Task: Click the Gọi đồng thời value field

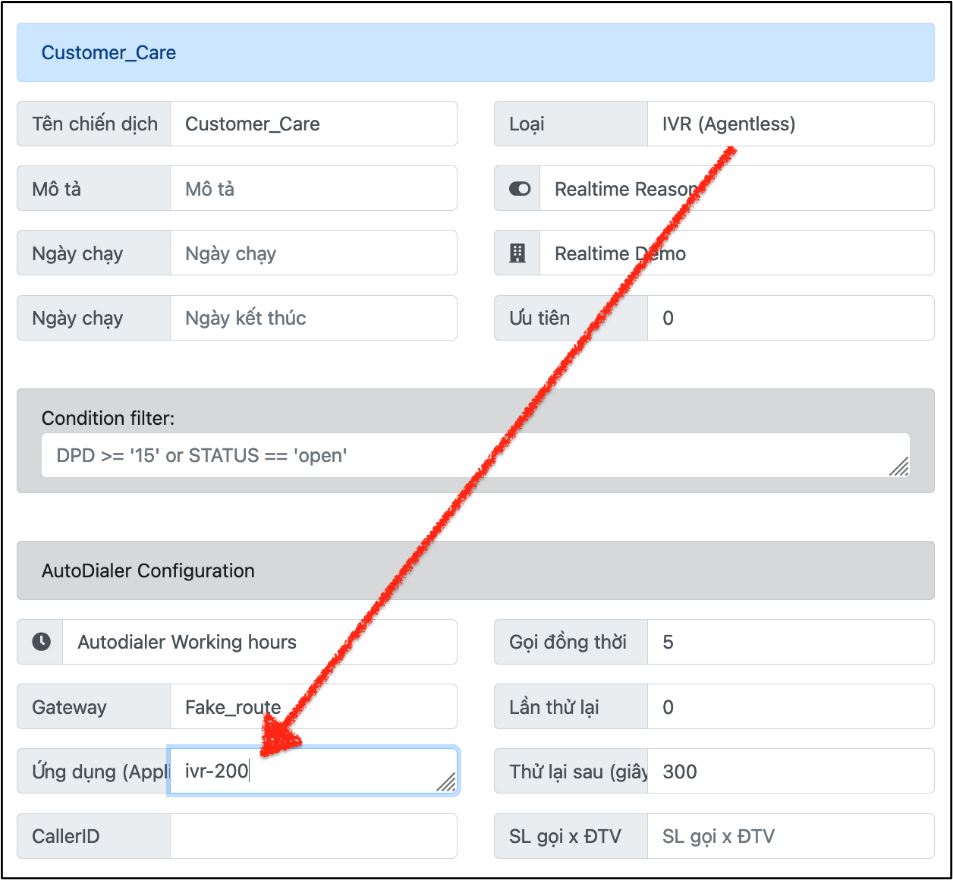Action: pyautogui.click(x=790, y=642)
